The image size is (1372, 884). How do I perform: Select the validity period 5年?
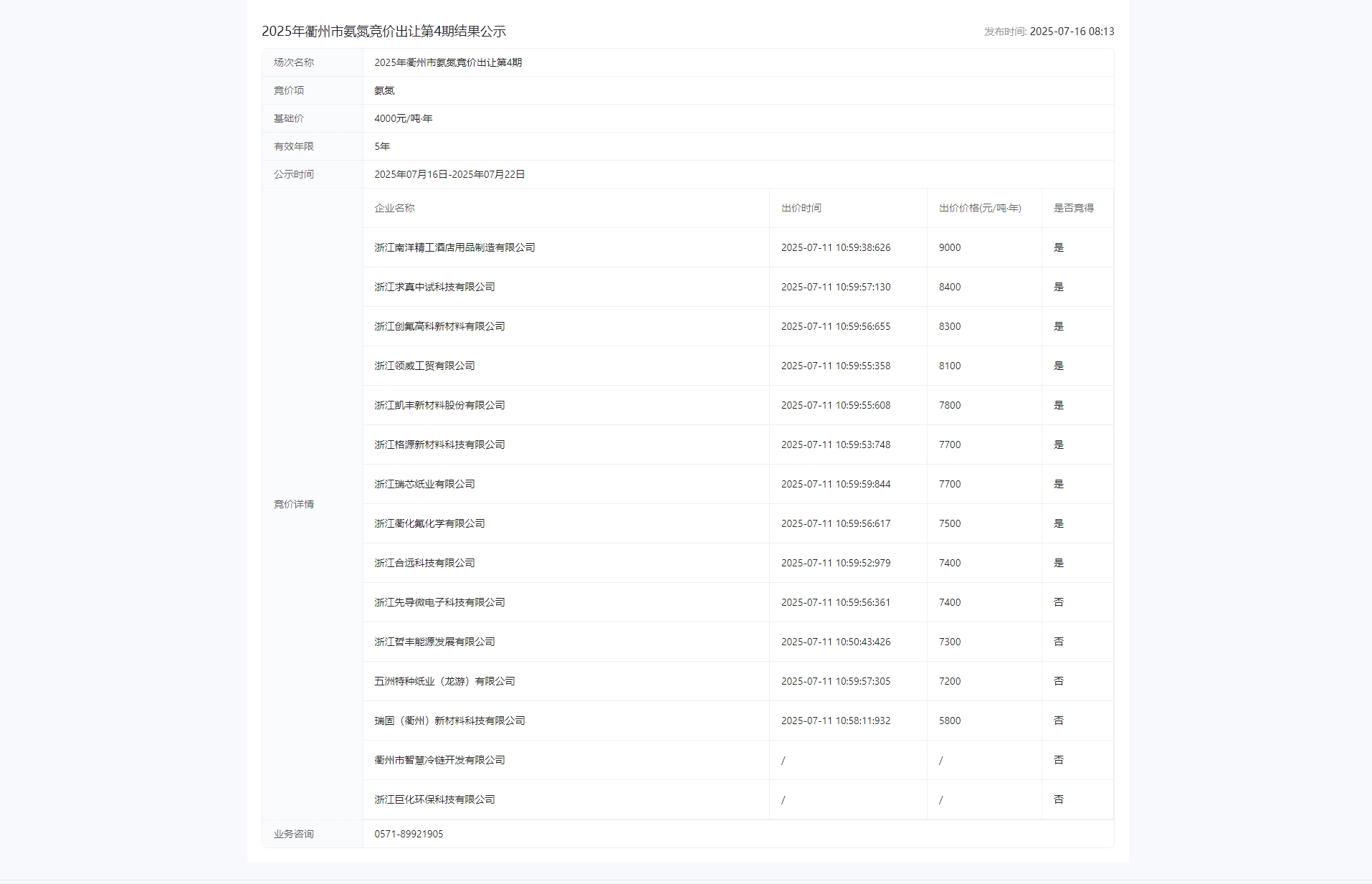click(381, 146)
